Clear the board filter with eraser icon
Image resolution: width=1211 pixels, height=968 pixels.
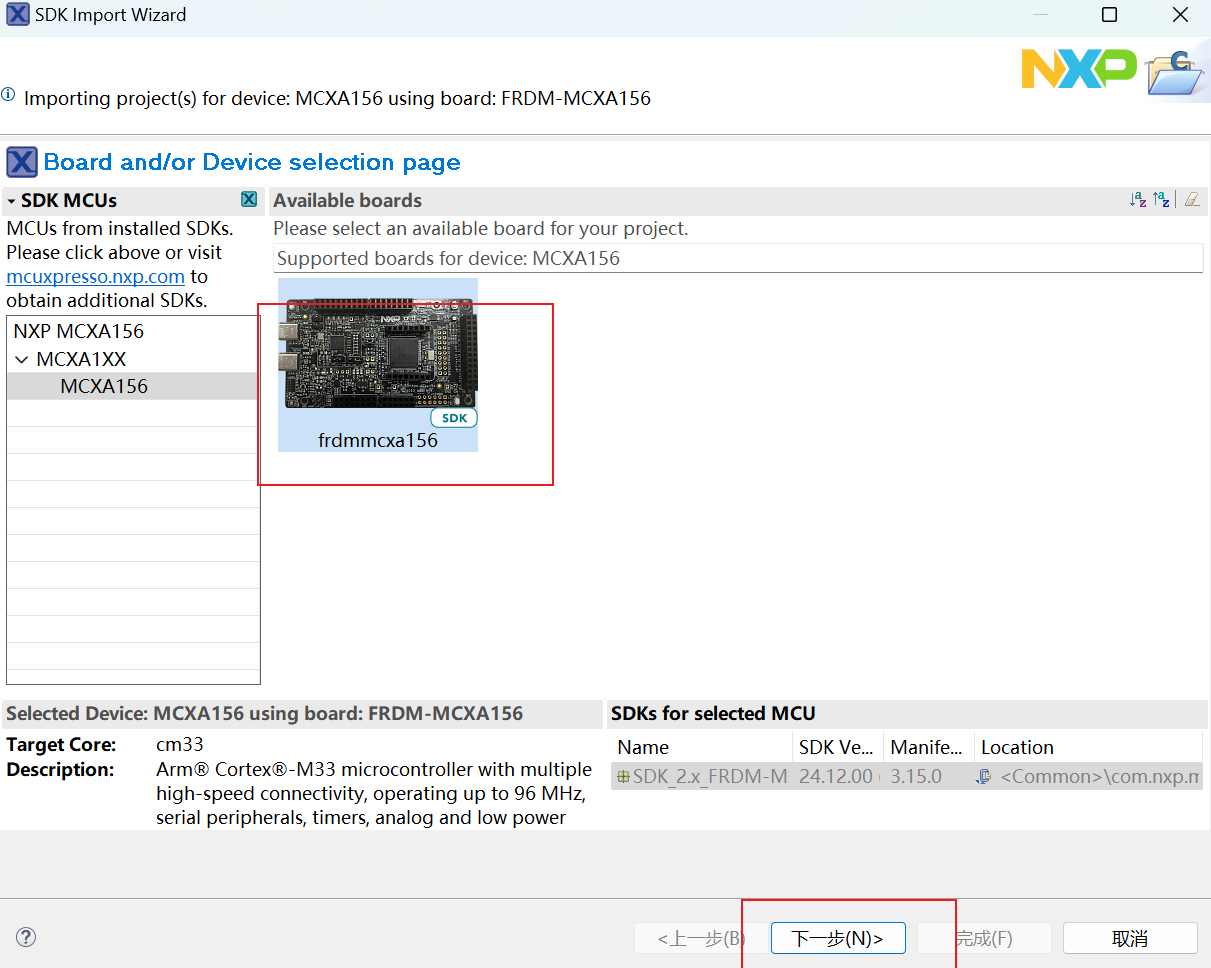click(1191, 200)
